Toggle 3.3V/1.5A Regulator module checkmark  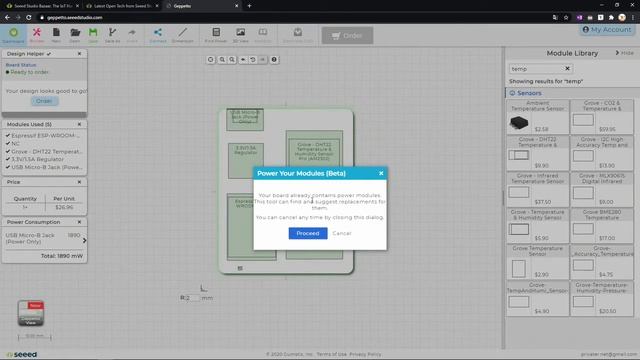[8, 159]
